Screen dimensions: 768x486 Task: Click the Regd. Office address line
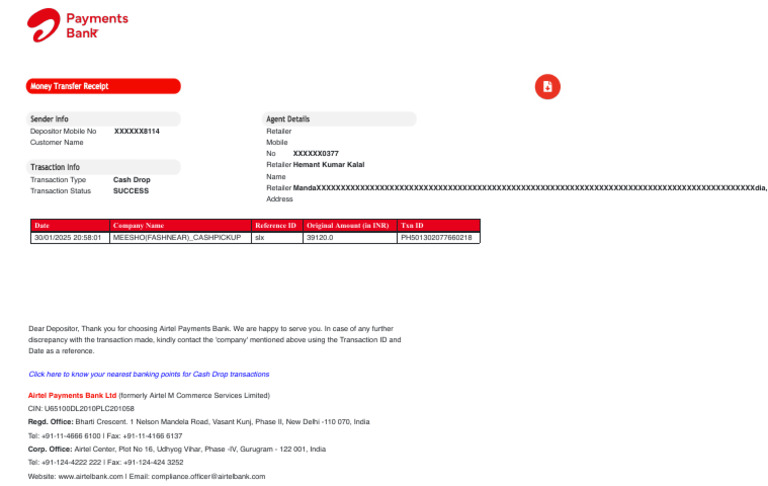[199, 422]
